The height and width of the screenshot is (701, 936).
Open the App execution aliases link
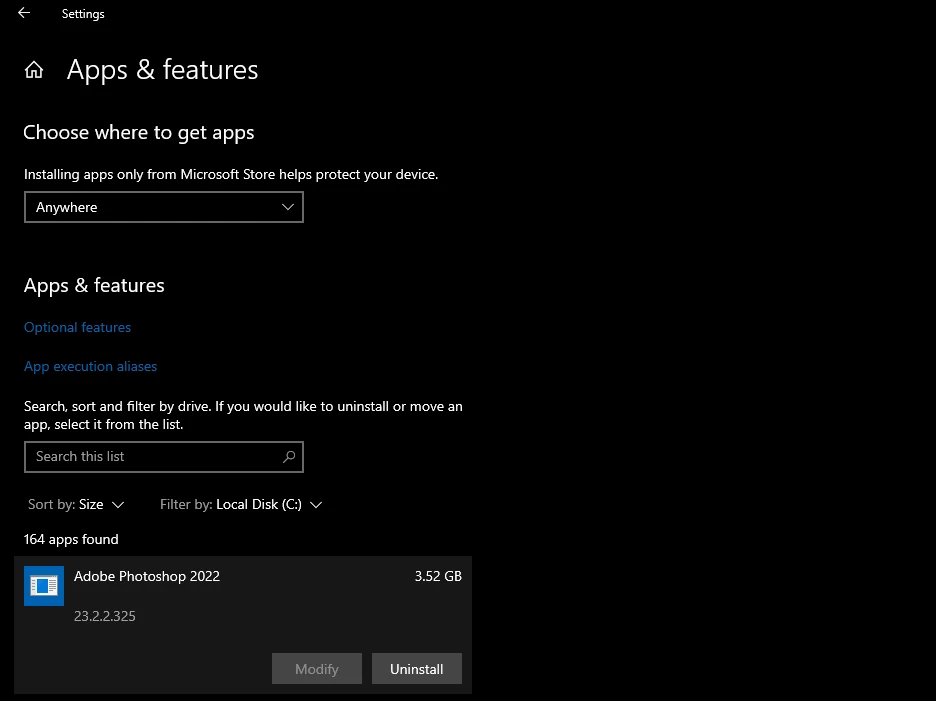click(90, 366)
